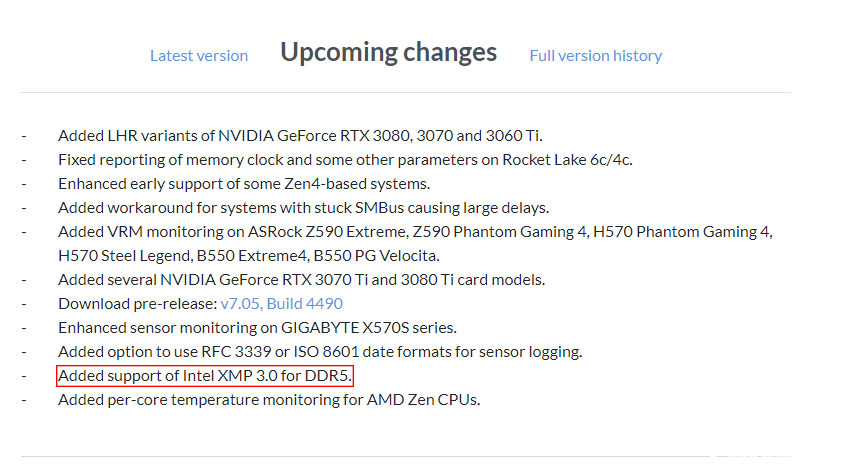The width and height of the screenshot is (844, 475).
Task: Download pre-release v7.05, Build 4490
Action: [282, 304]
